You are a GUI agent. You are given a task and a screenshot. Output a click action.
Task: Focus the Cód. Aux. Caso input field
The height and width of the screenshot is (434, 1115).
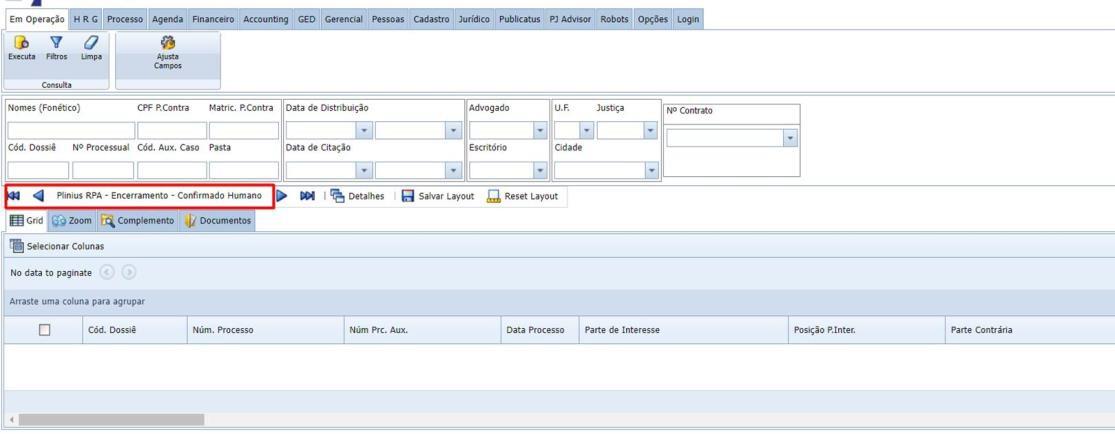pyautogui.click(x=172, y=171)
